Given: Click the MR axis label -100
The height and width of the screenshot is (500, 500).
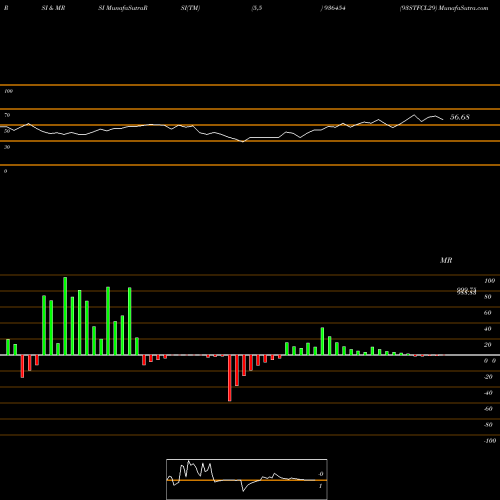Looking at the screenshot, I should (490, 441).
